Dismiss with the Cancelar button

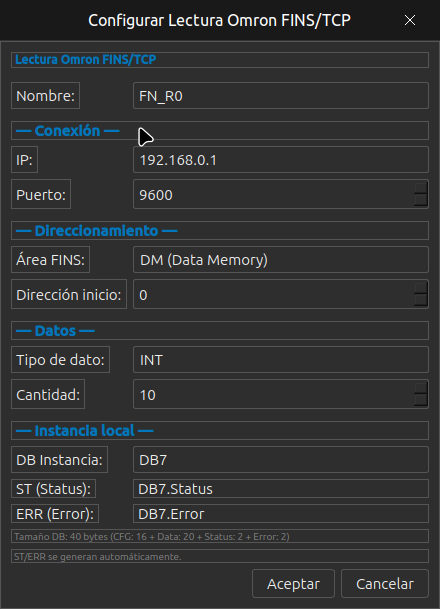click(x=385, y=583)
